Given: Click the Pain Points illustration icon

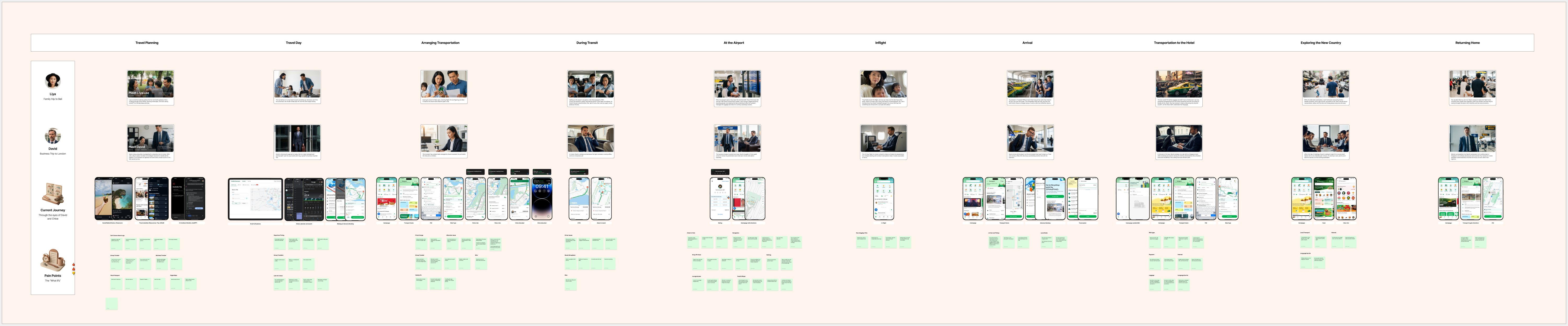Looking at the screenshot, I should [x=53, y=260].
